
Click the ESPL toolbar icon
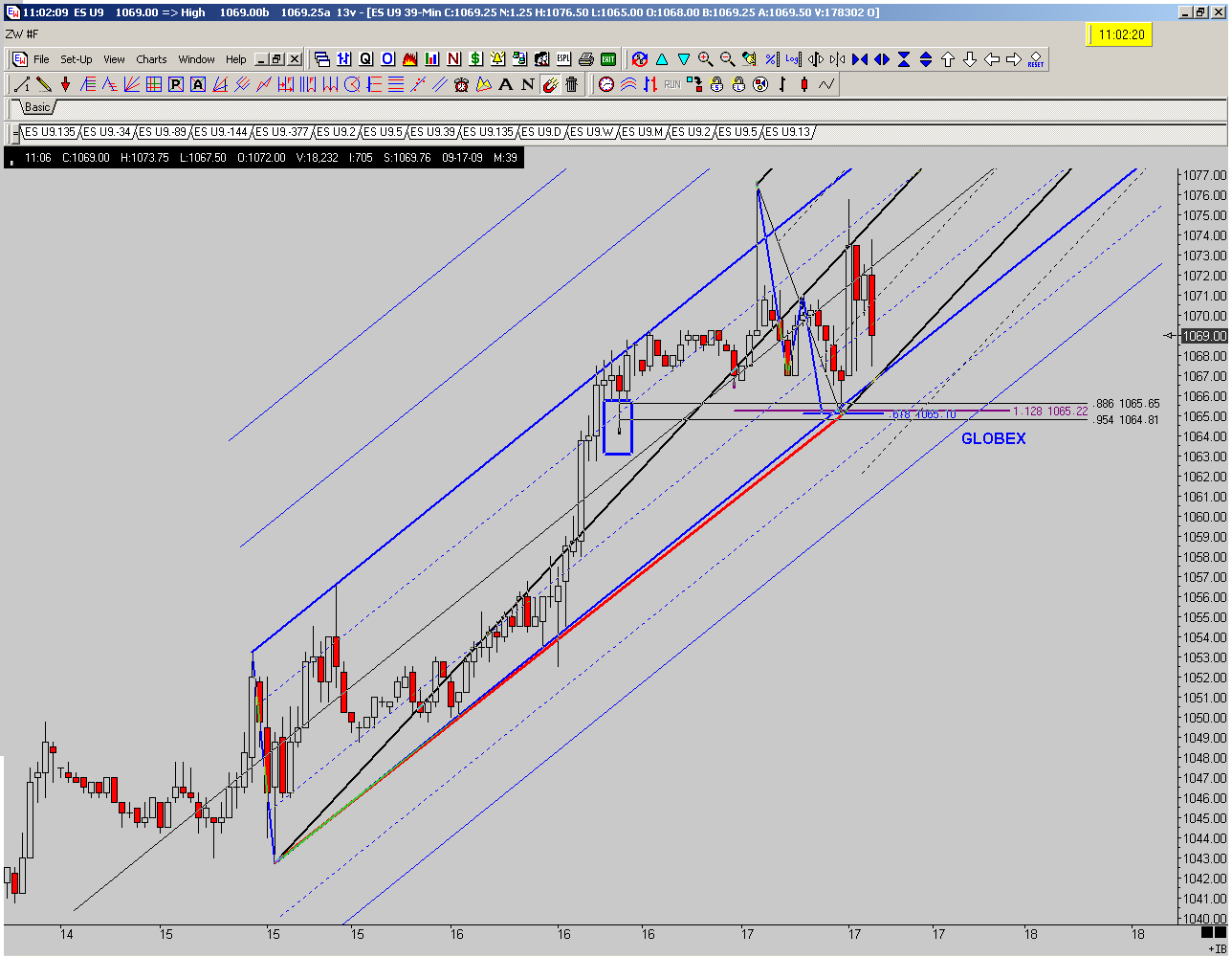click(564, 59)
